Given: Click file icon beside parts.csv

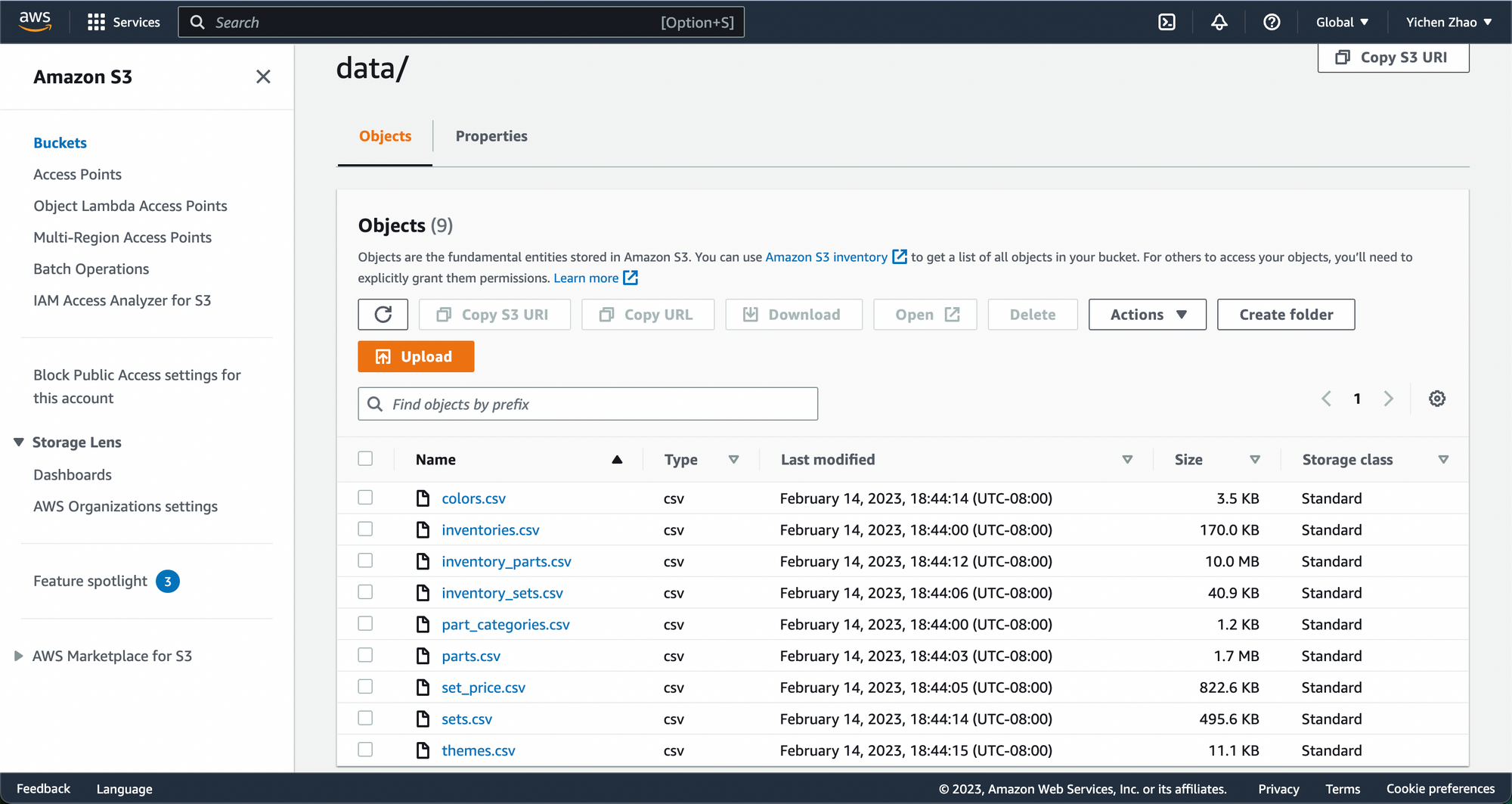Looking at the screenshot, I should [423, 656].
